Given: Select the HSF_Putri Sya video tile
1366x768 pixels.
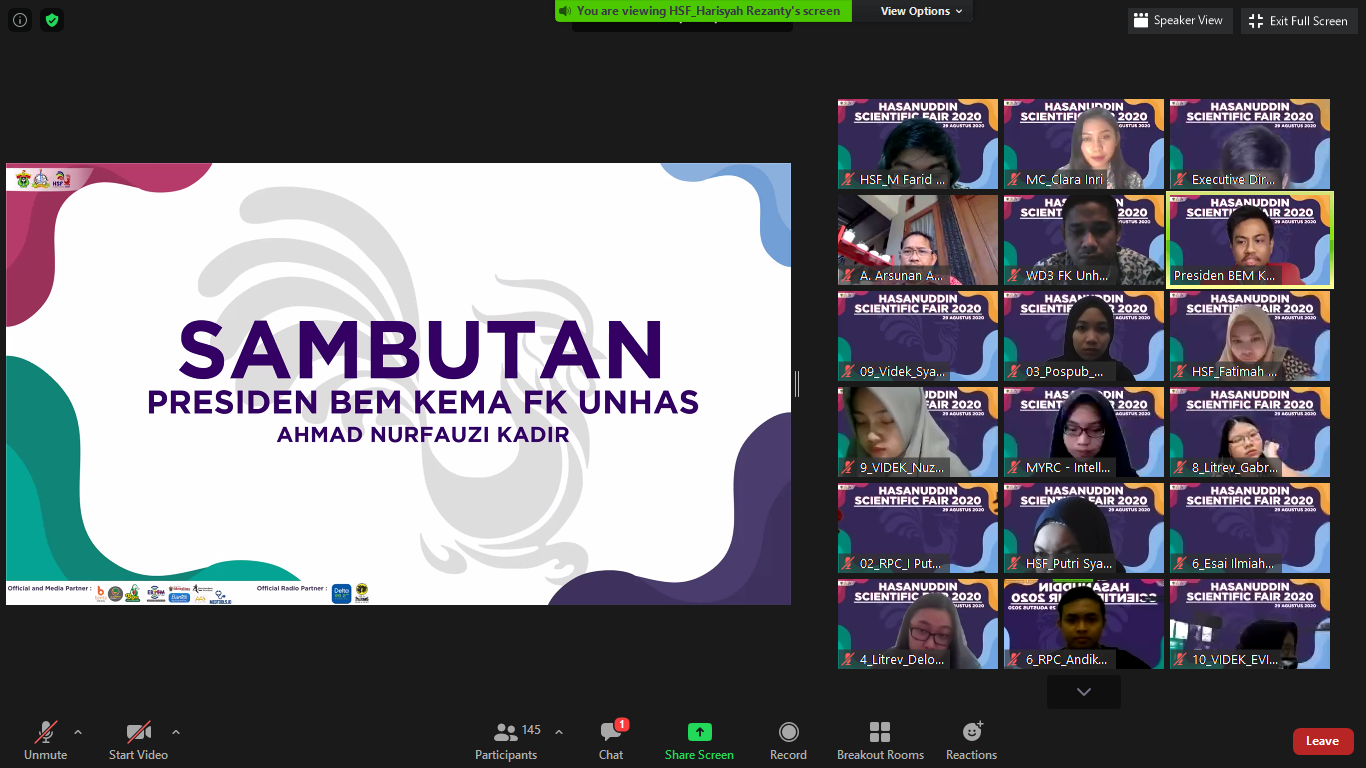Looking at the screenshot, I should 1084,528.
